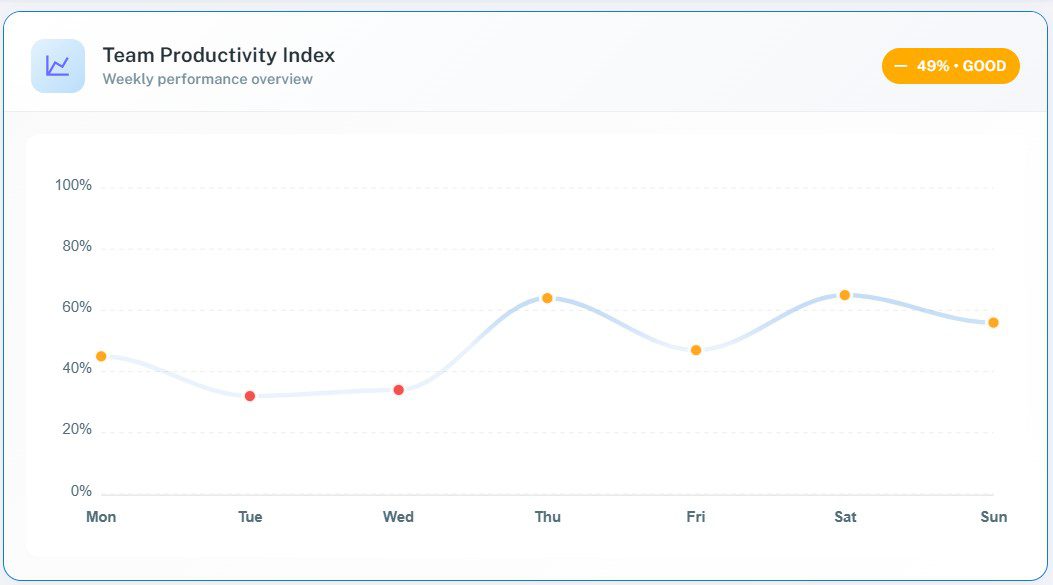Select the Saturday data point
The image size is (1053, 585).
[845, 295]
